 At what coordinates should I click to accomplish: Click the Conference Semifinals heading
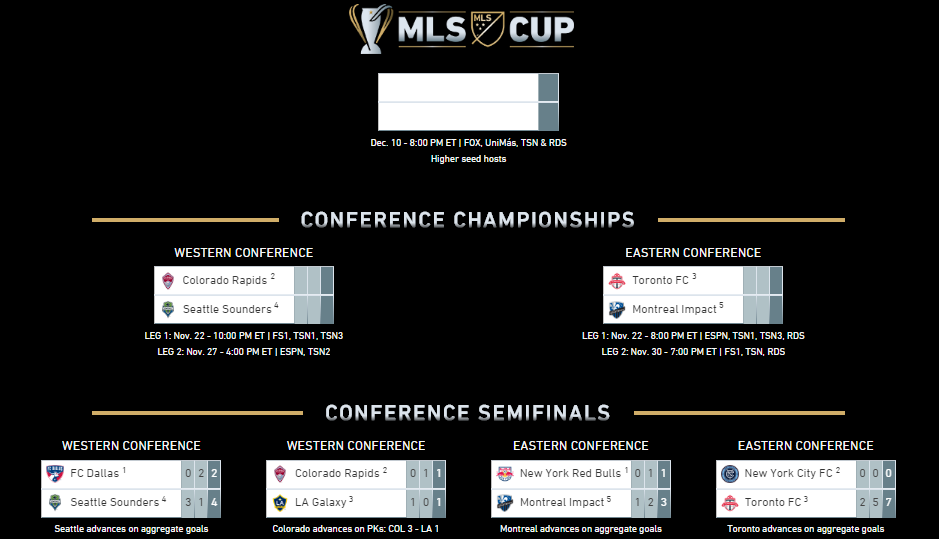pos(468,413)
